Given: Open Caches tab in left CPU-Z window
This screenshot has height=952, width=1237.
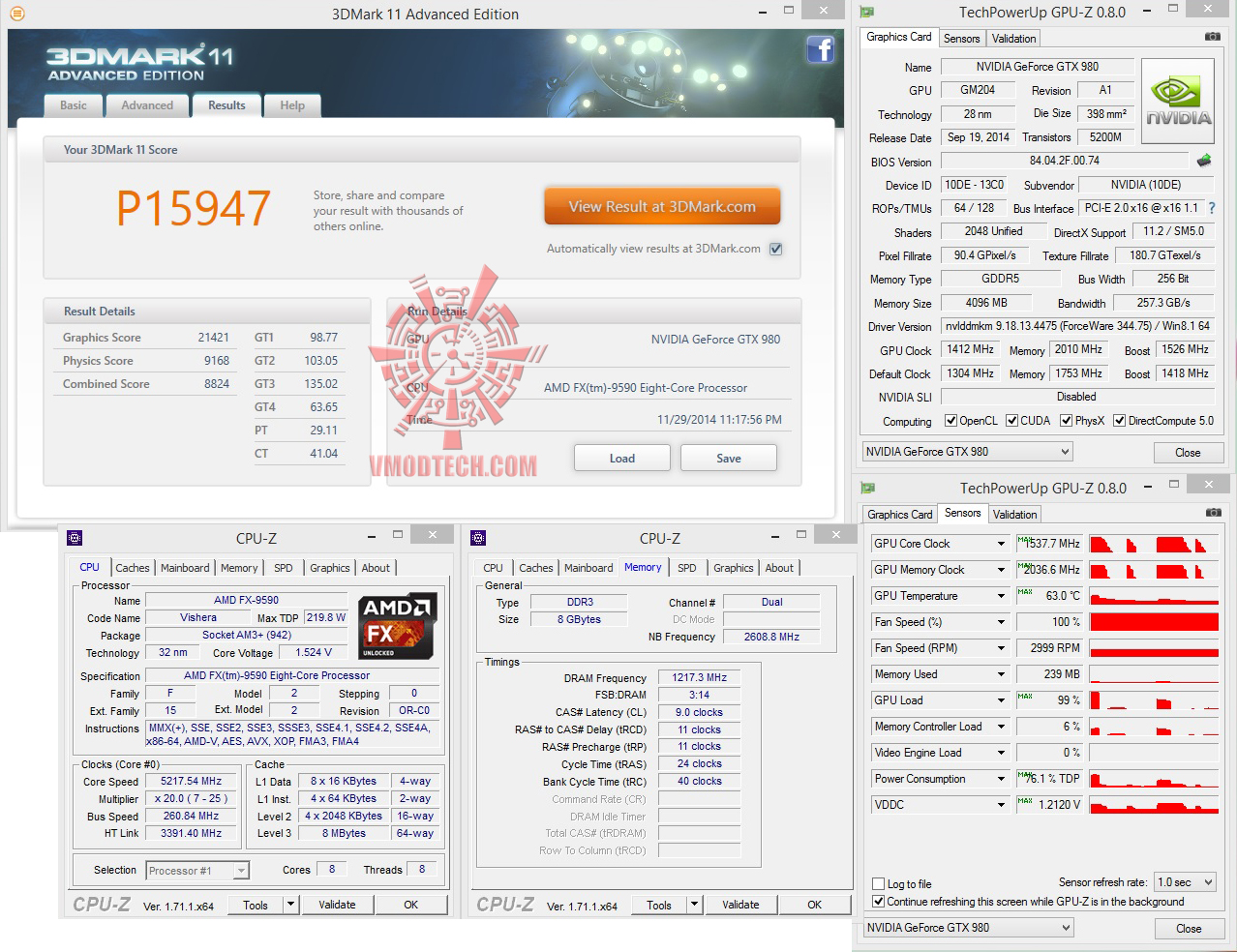Looking at the screenshot, I should coord(133,568).
